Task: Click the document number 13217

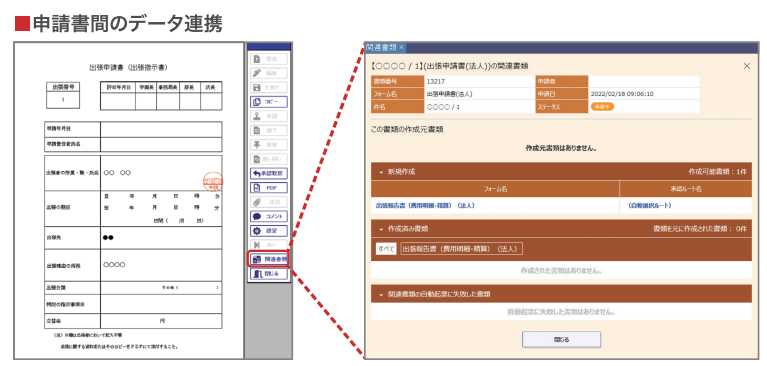Action: (x=436, y=82)
